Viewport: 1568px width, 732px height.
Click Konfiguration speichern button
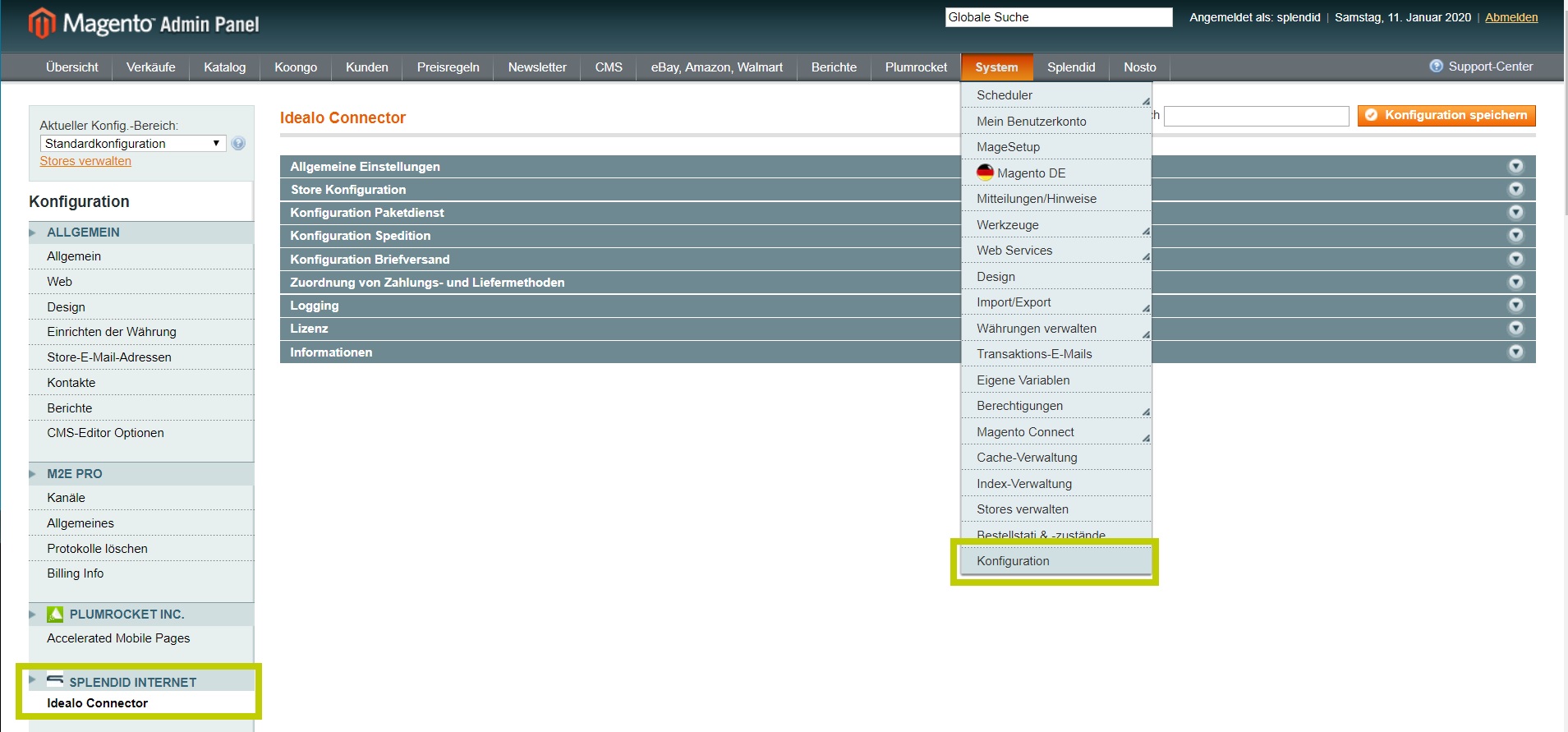(1446, 115)
